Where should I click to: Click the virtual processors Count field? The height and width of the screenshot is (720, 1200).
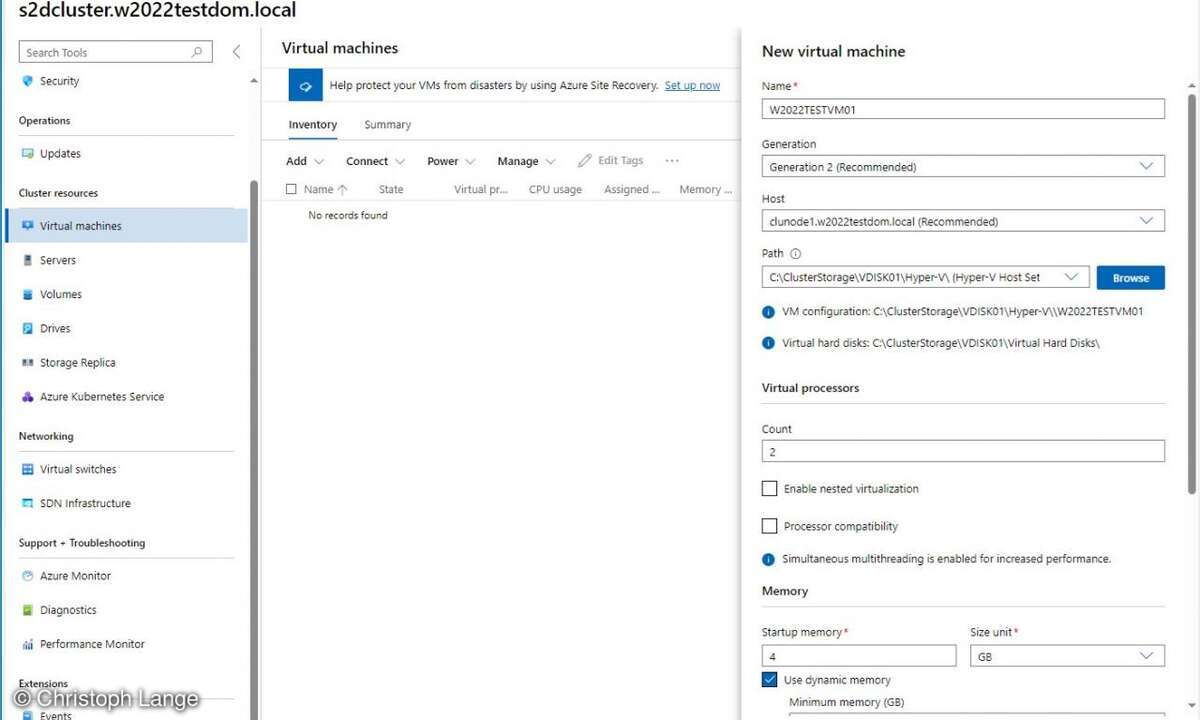click(x=962, y=452)
